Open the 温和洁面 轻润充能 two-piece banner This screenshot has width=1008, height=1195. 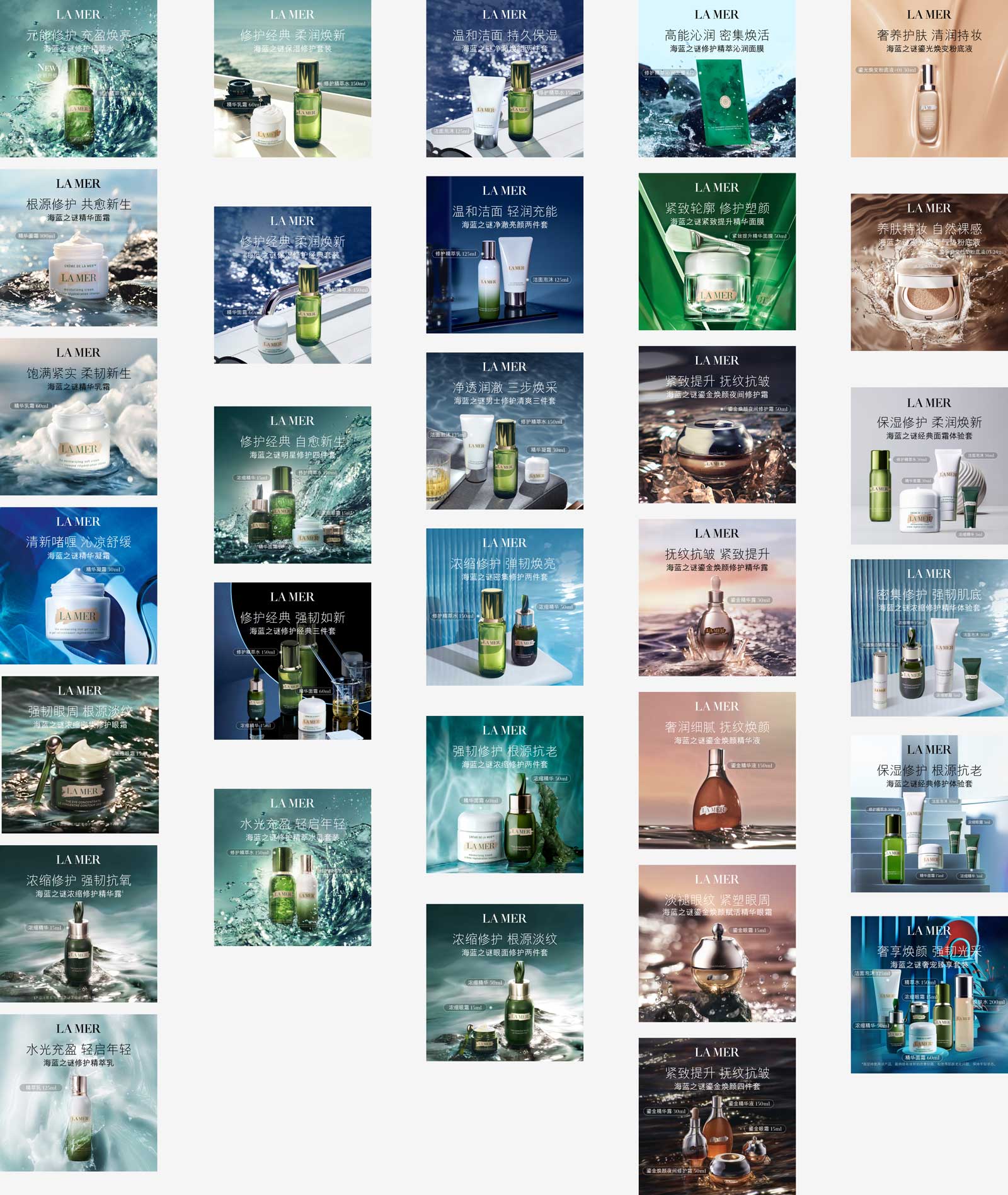pyautogui.click(x=505, y=255)
